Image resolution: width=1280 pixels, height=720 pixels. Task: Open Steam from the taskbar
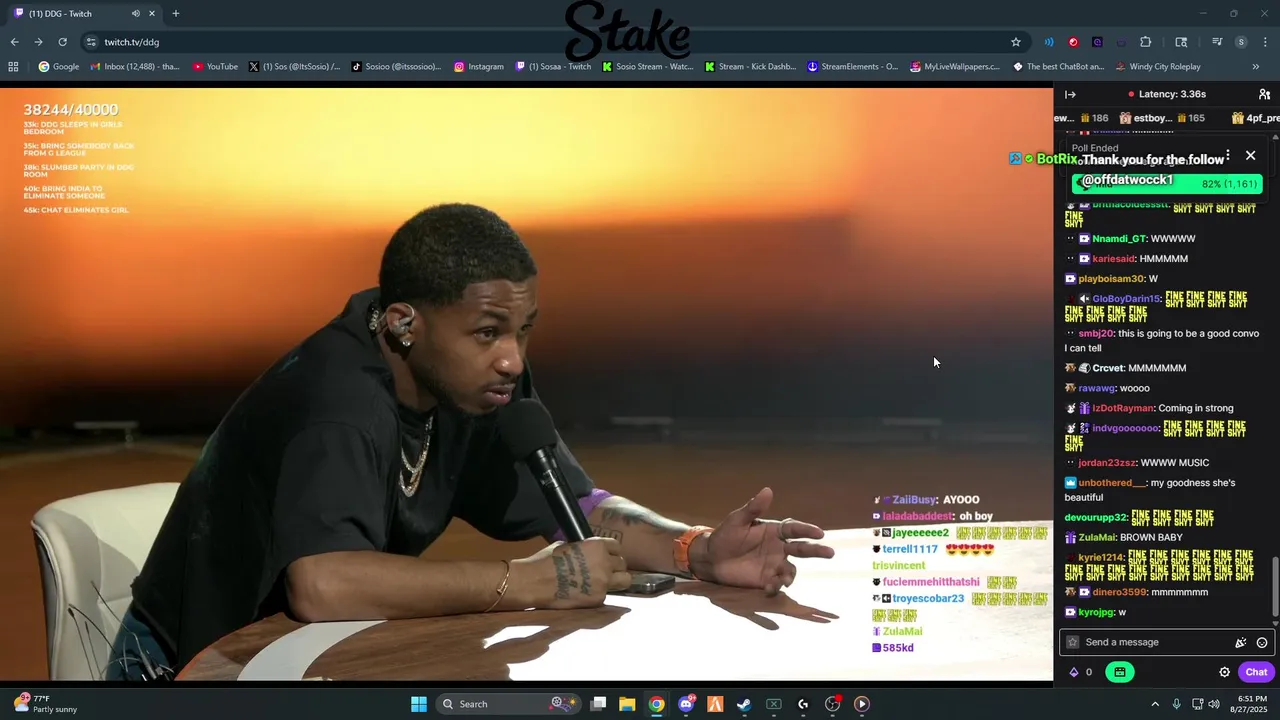pyautogui.click(x=744, y=704)
